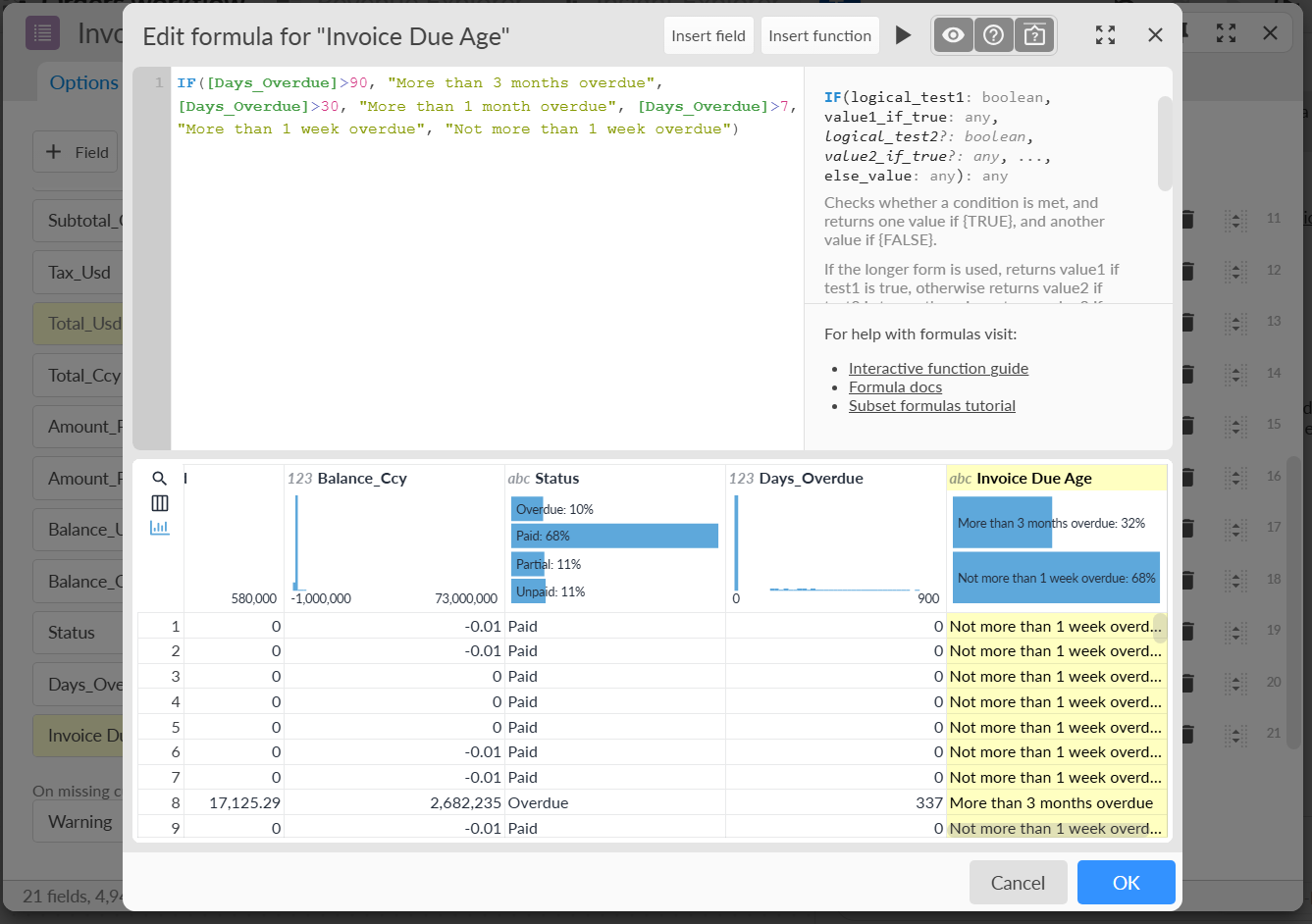Close the Edit formula dialog
The height and width of the screenshot is (924, 1312).
[x=1155, y=35]
